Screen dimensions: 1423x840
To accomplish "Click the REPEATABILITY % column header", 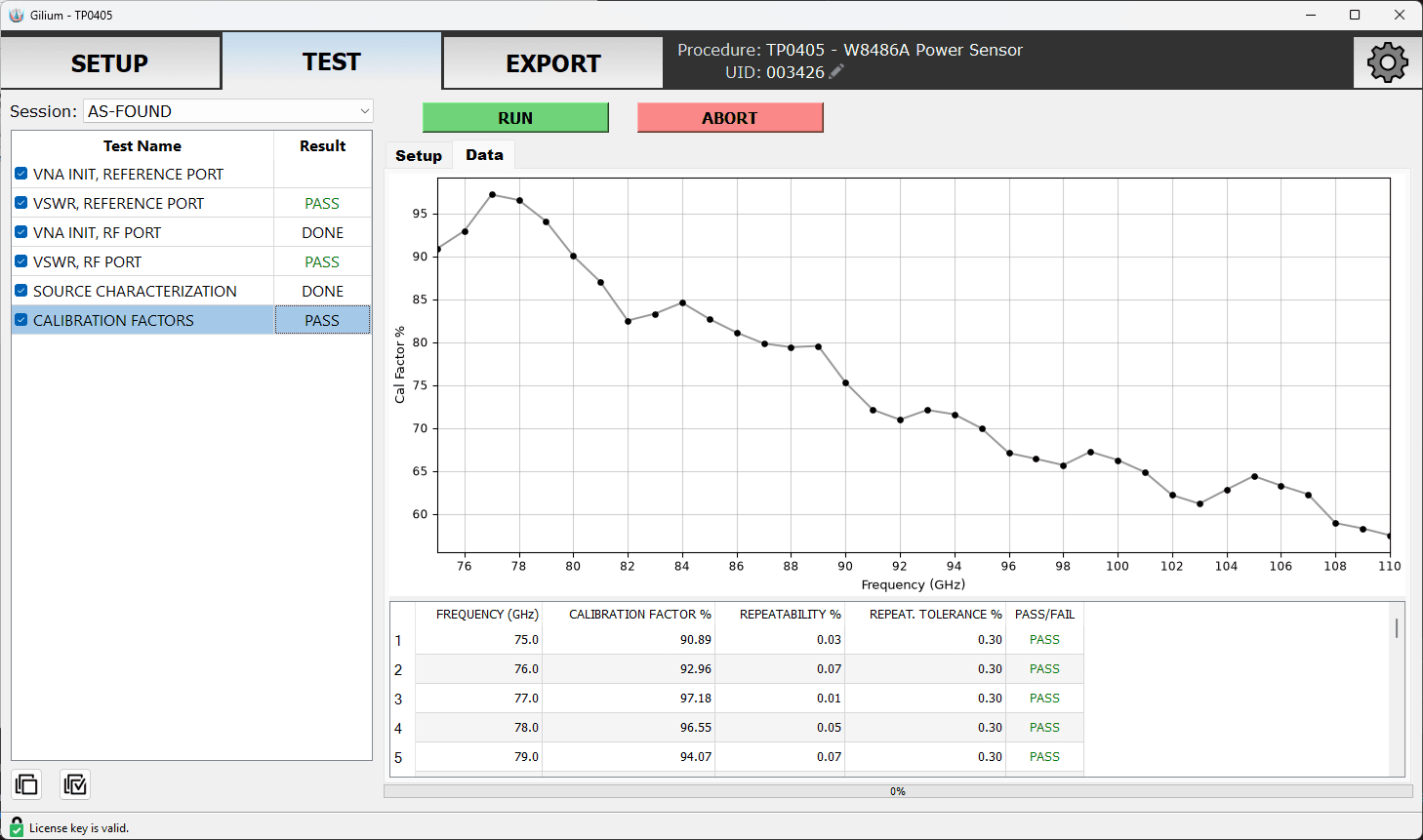I will click(x=780, y=615).
